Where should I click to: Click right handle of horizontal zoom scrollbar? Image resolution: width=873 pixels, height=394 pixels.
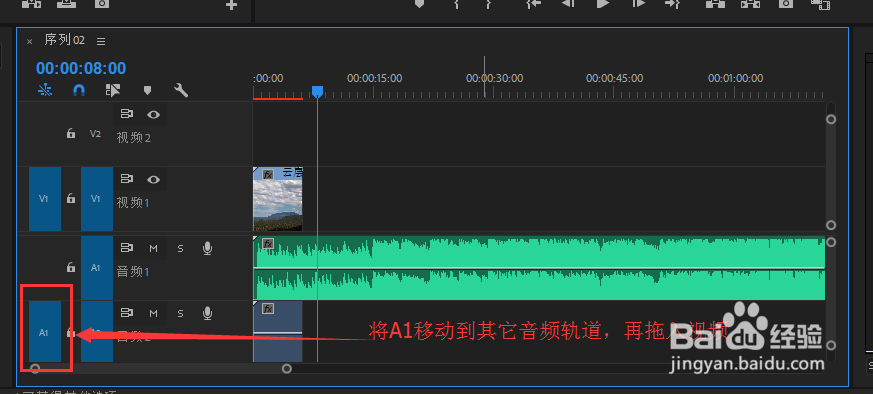point(287,368)
